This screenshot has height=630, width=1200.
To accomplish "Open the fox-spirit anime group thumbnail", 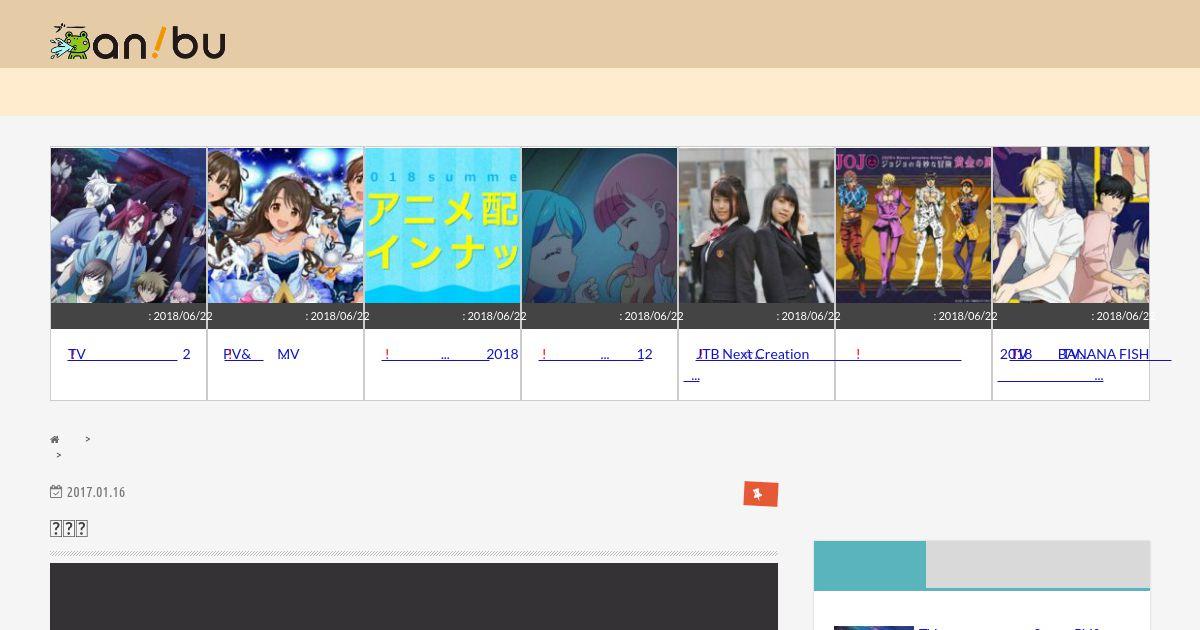I will tap(129, 225).
